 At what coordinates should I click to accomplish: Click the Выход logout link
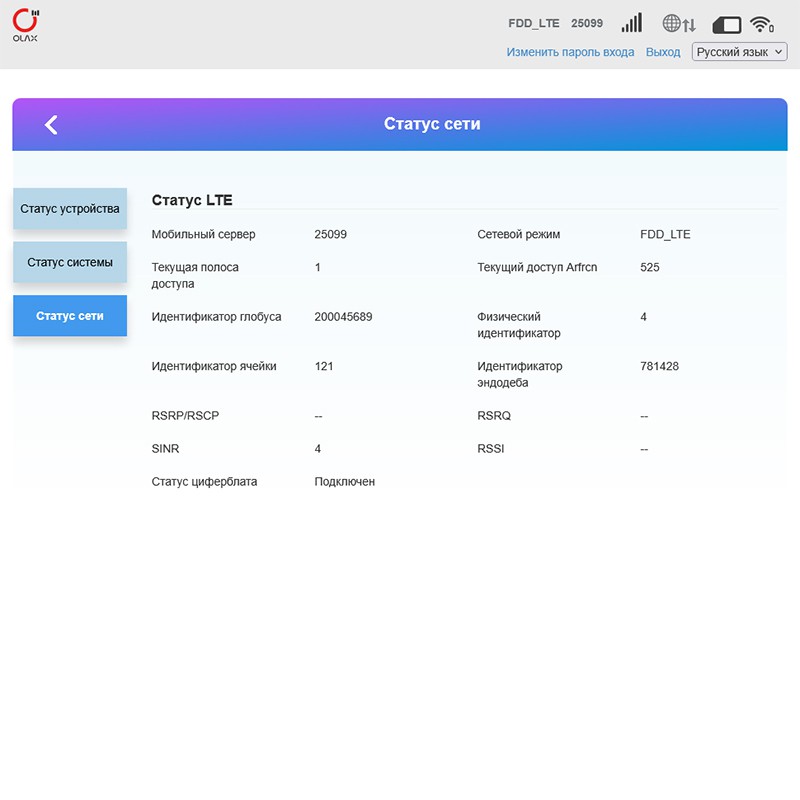point(663,52)
